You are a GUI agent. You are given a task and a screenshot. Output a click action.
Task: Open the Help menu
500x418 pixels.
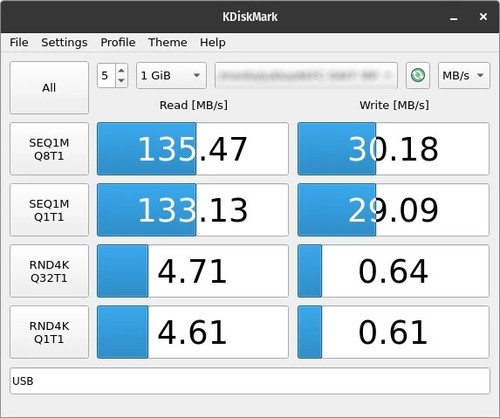pyautogui.click(x=213, y=42)
